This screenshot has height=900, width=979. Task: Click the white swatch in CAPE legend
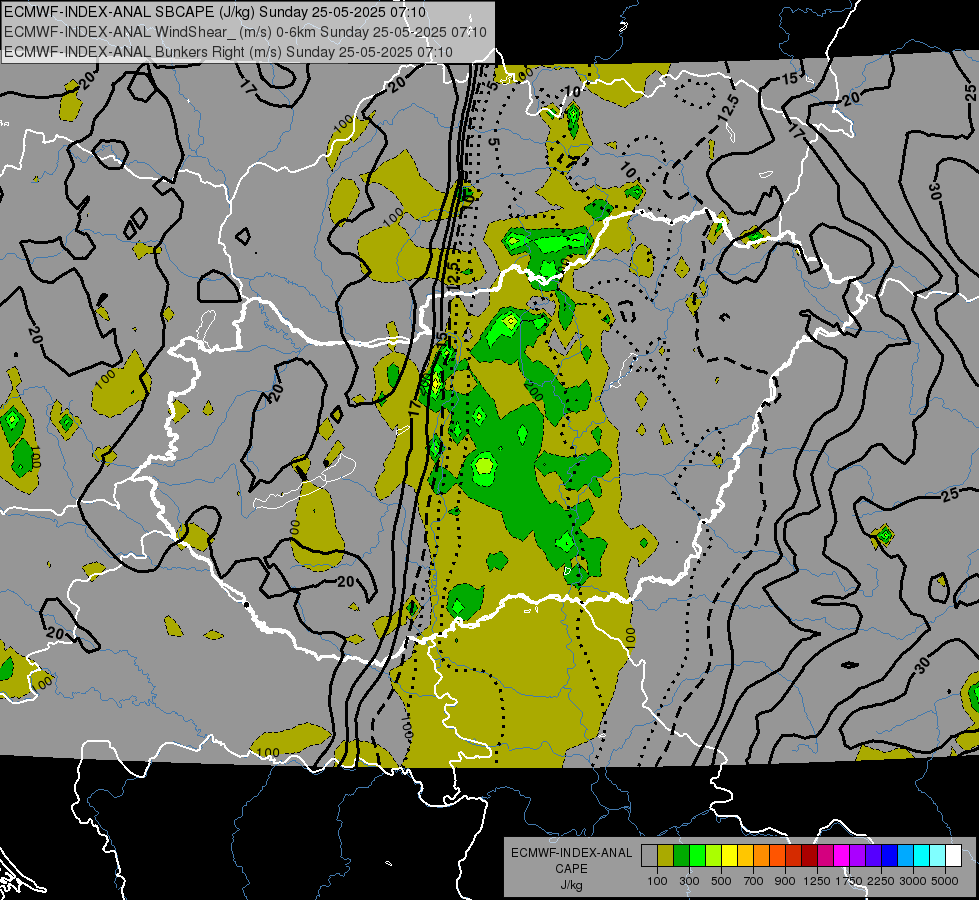(x=954, y=856)
